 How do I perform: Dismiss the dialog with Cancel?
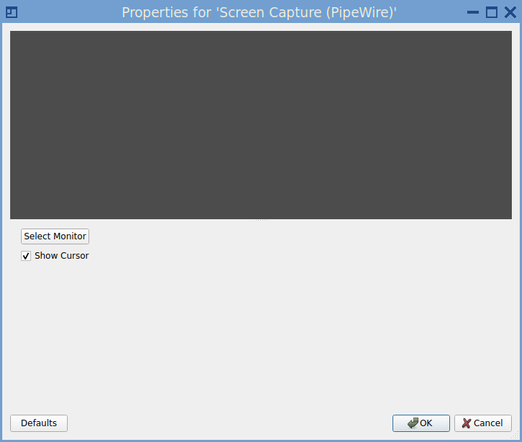483,423
